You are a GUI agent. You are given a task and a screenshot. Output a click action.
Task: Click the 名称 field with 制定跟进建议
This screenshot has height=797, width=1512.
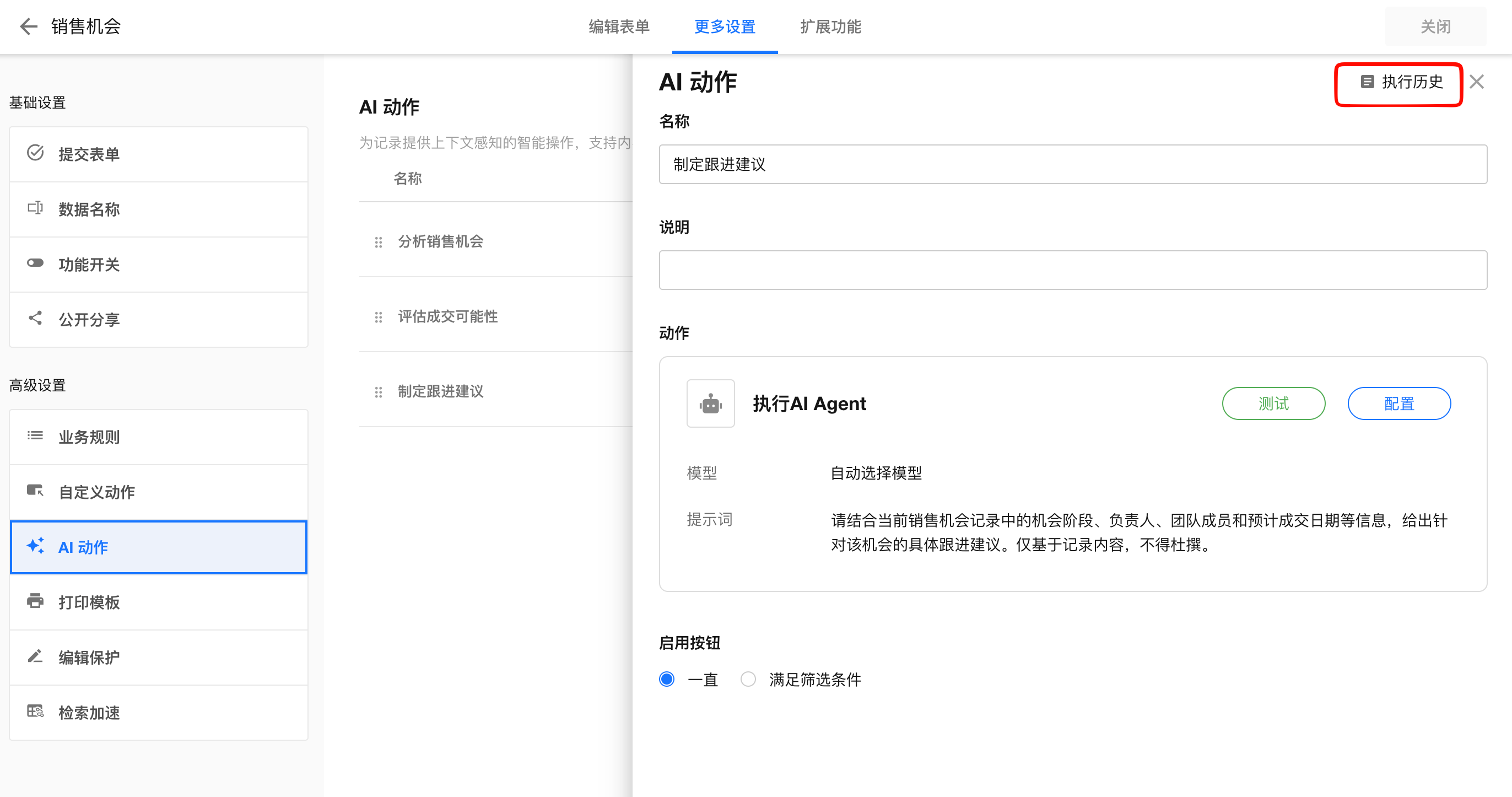click(x=1072, y=164)
